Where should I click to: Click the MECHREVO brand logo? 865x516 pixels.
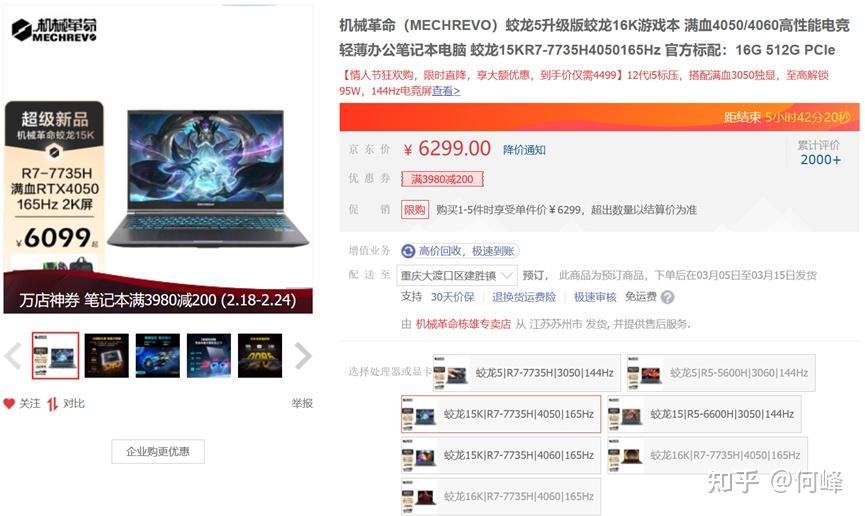[54, 29]
